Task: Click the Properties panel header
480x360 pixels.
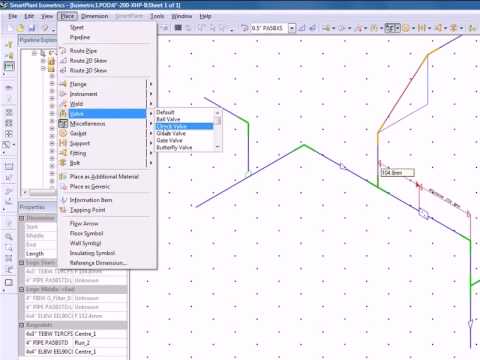Action: click(x=37, y=207)
